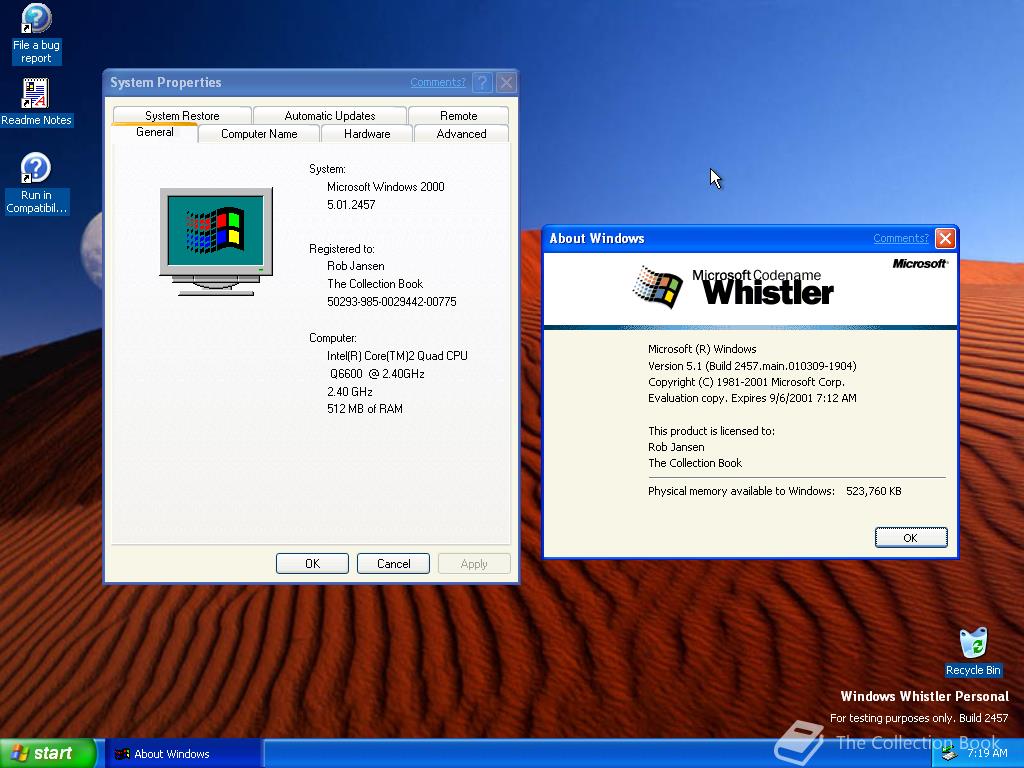This screenshot has width=1024, height=768.
Task: Open the Readme Notes desktop icon
Action: [x=36, y=92]
